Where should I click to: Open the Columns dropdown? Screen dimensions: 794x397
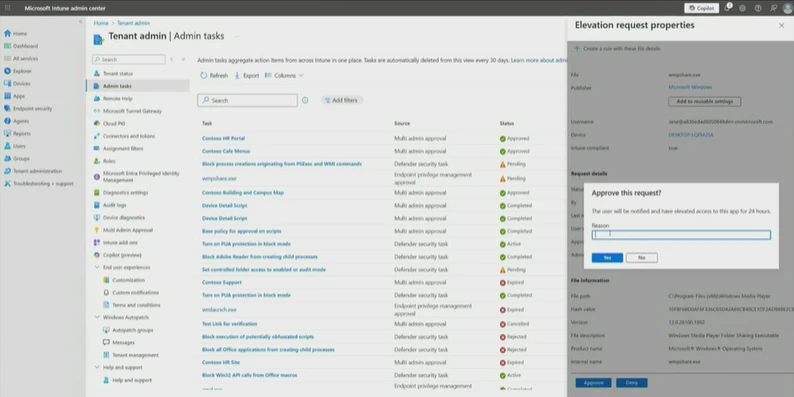click(285, 75)
